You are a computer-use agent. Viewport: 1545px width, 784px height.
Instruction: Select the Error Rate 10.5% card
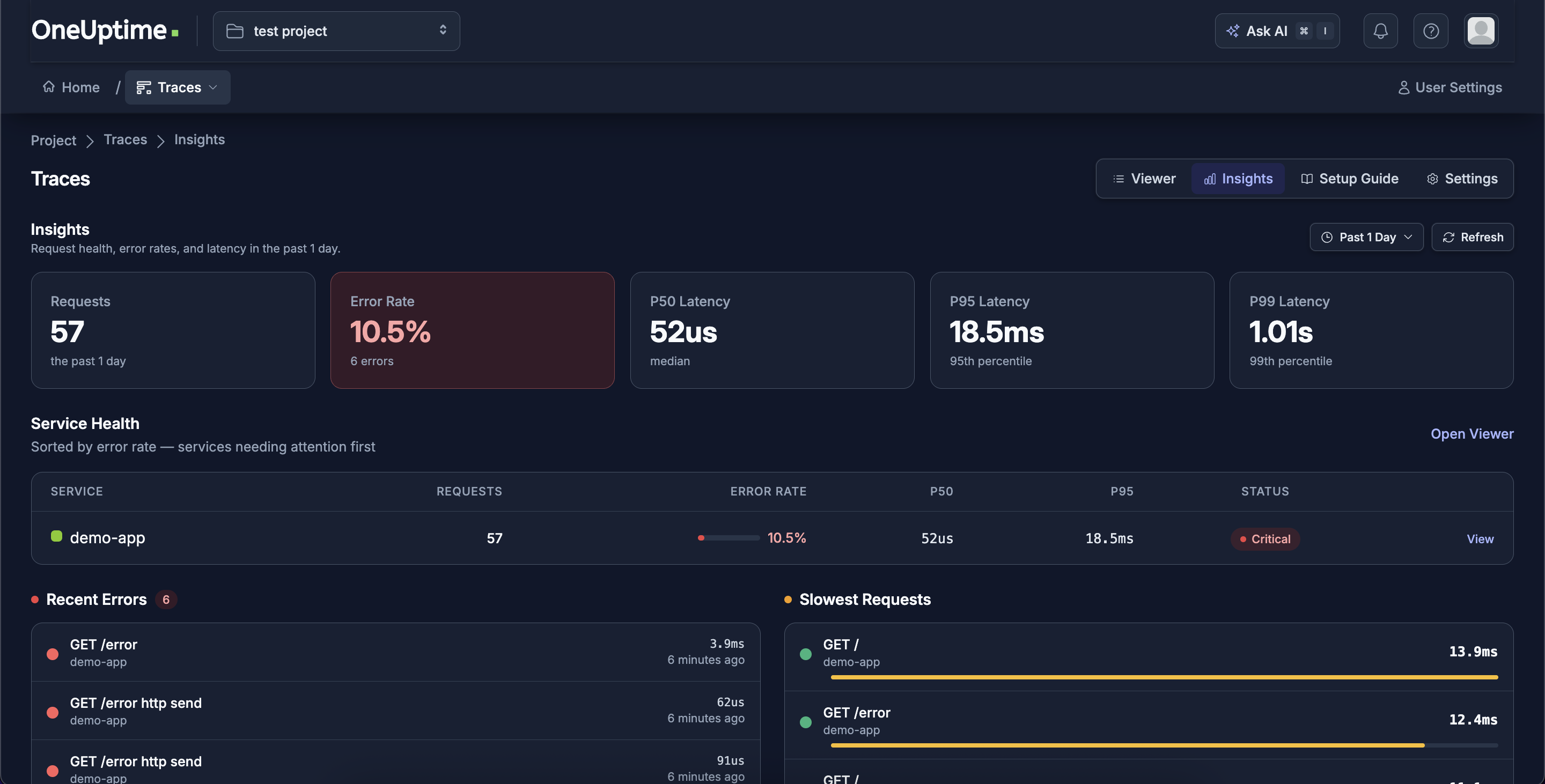473,330
